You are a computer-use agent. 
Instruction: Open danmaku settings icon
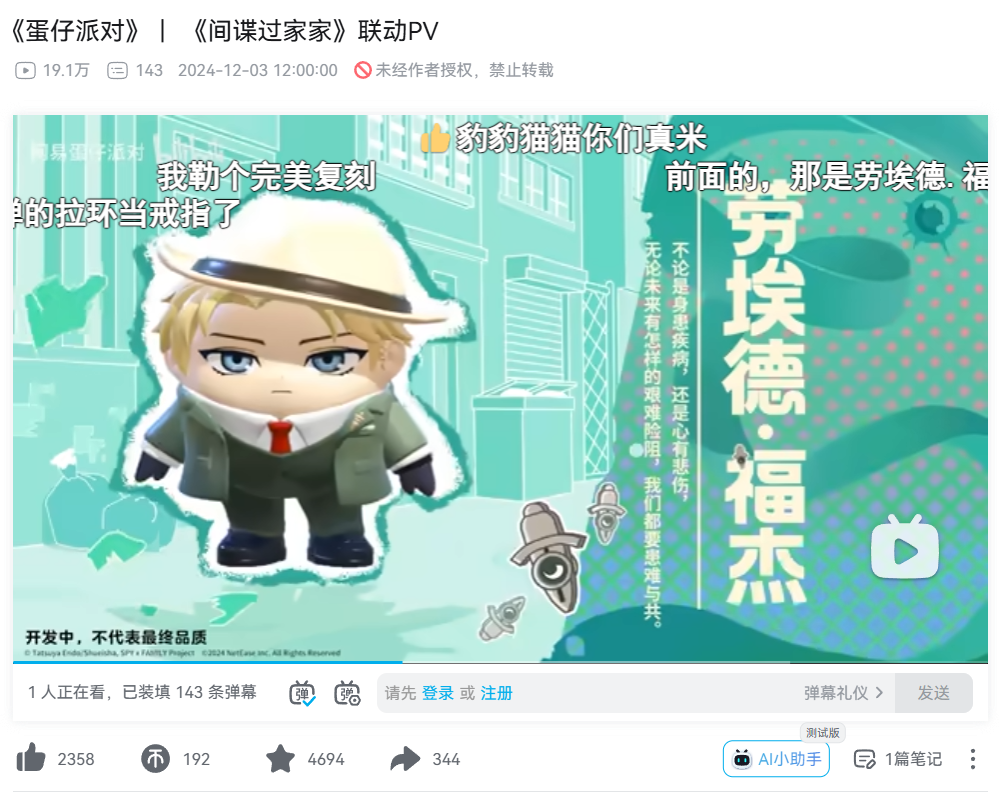347,693
